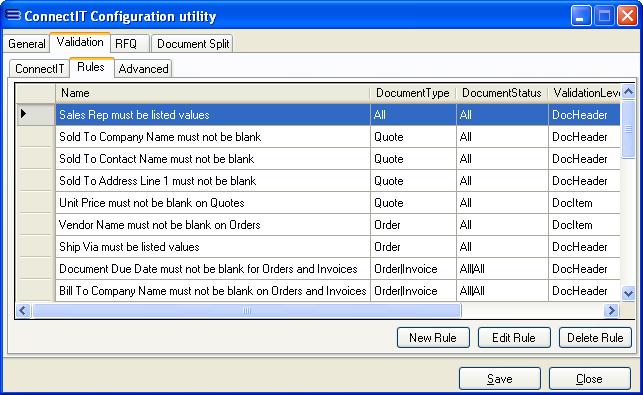Click 'Quote' cell in Sold To Company Name row
The height and width of the screenshot is (395, 643).
(413, 137)
